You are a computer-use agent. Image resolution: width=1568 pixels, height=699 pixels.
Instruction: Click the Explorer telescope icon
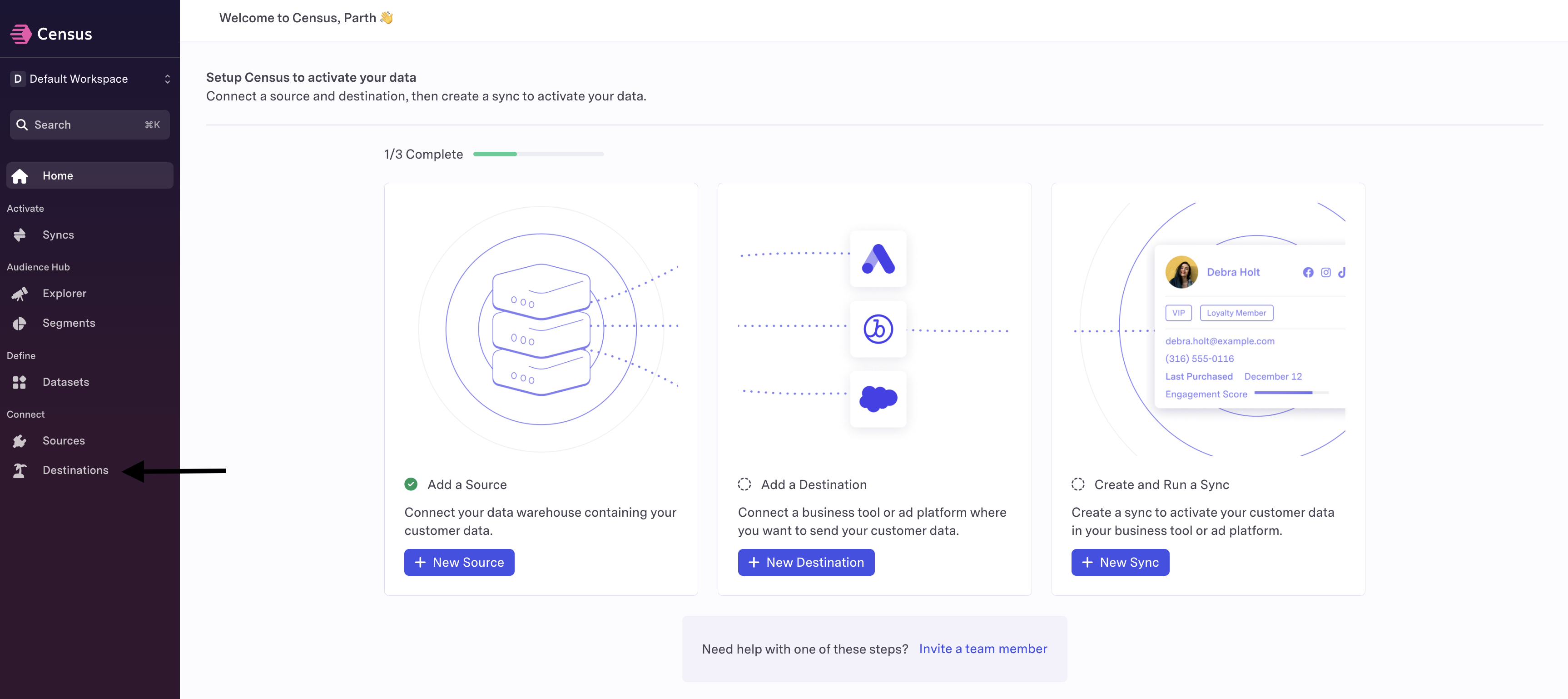point(20,294)
